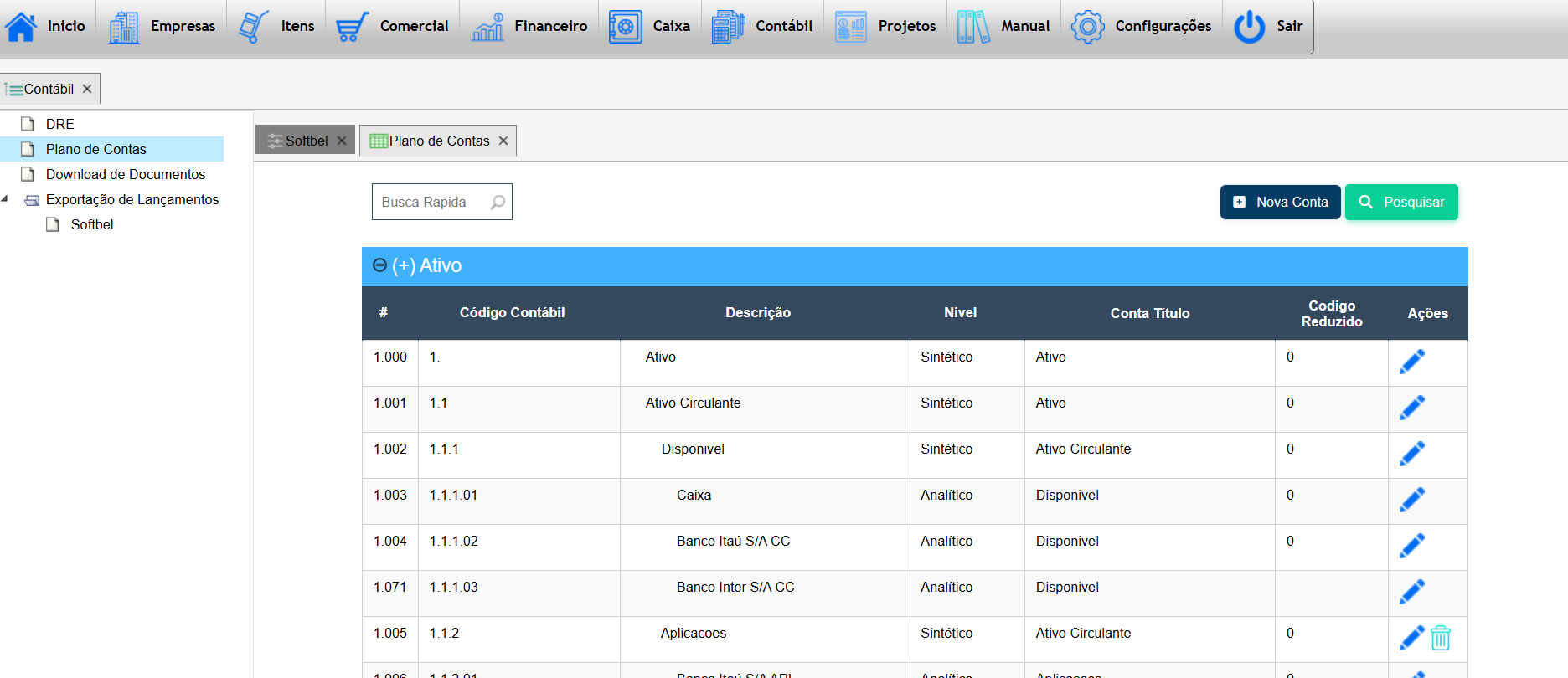
Task: Click the Projetos chart icon
Action: tap(851, 27)
